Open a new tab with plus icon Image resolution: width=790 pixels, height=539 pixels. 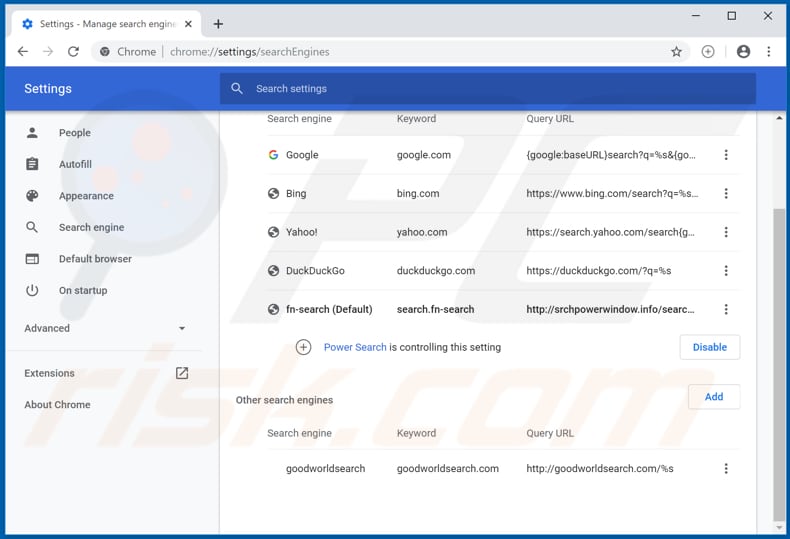click(x=218, y=24)
